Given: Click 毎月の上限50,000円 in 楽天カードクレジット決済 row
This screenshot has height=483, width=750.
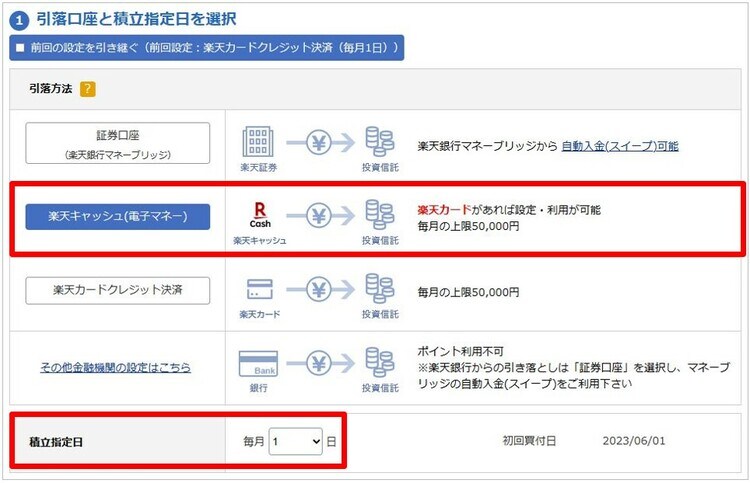Looking at the screenshot, I should pyautogui.click(x=468, y=292).
